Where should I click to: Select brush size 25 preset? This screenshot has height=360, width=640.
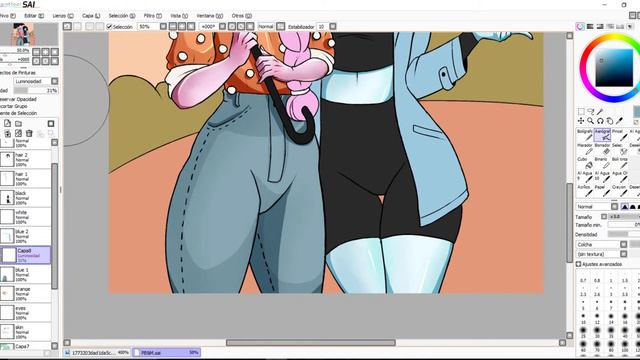[x=583, y=332]
